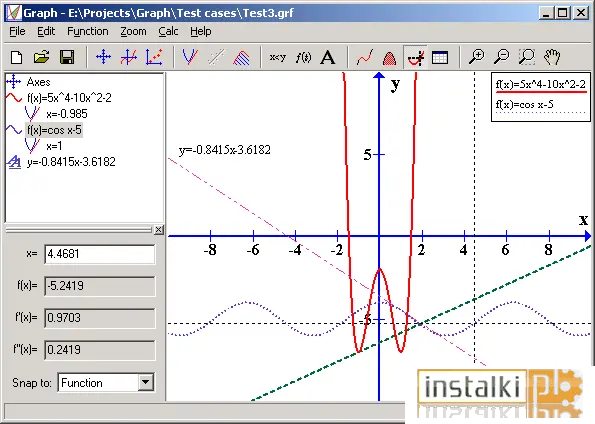The width and height of the screenshot is (595, 424).
Task: Click the x= input field
Action: point(99,254)
